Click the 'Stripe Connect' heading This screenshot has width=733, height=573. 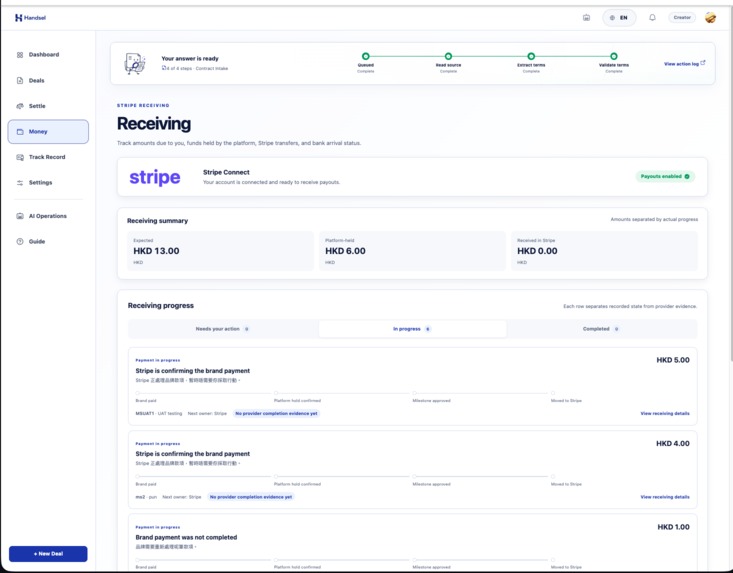(226, 172)
